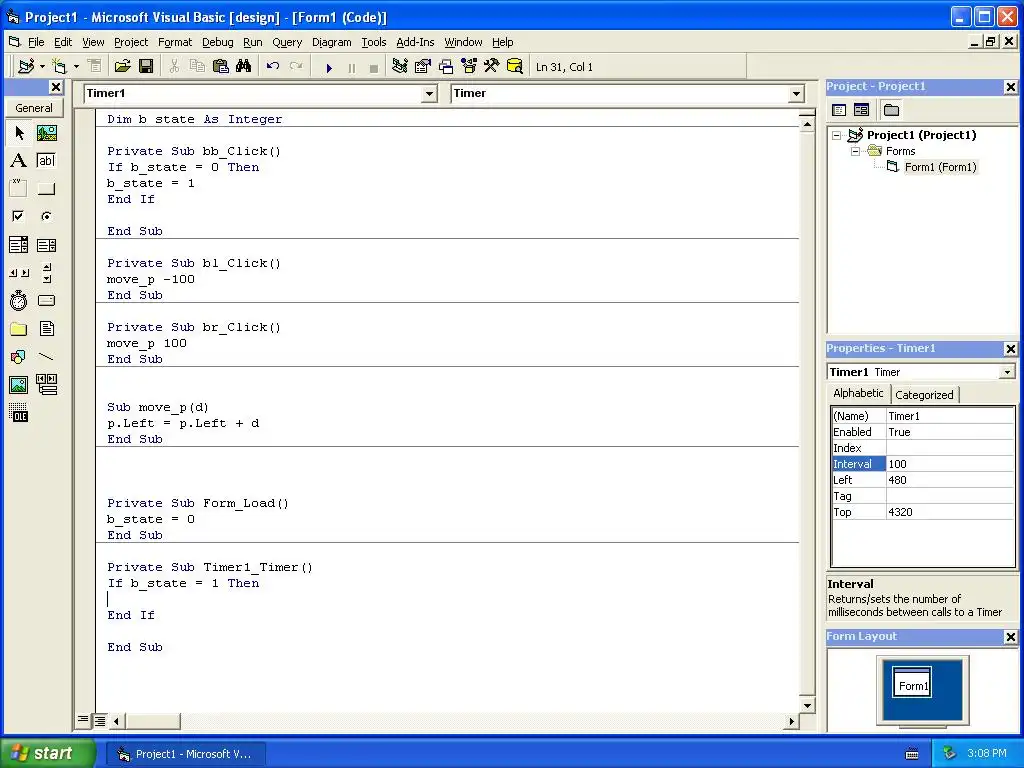Open the Project menu
This screenshot has height=768, width=1024.
coord(131,42)
